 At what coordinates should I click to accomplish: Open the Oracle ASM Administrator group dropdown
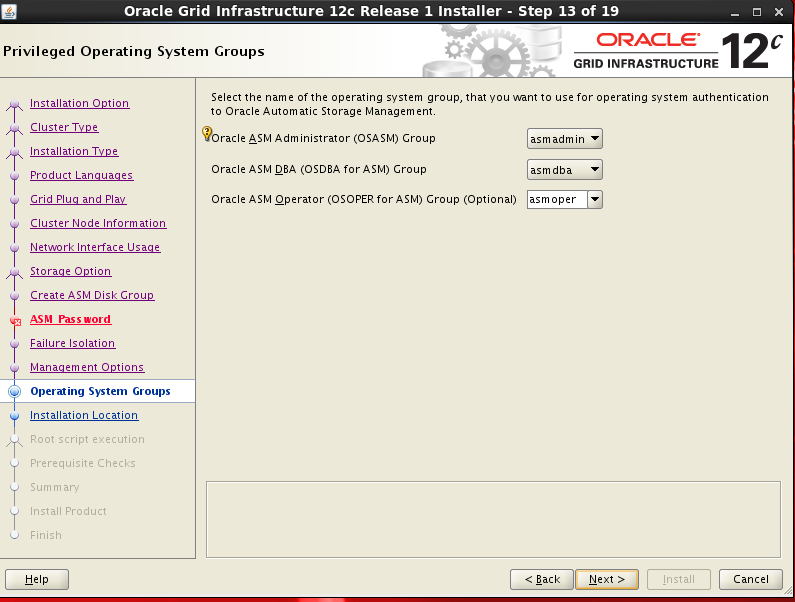click(x=564, y=139)
